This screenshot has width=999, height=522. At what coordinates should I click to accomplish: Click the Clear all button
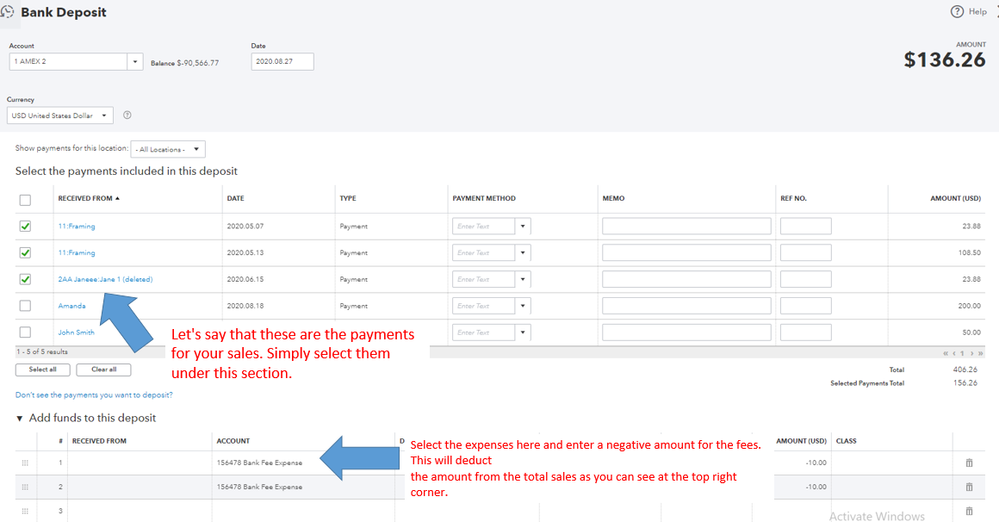tap(104, 370)
